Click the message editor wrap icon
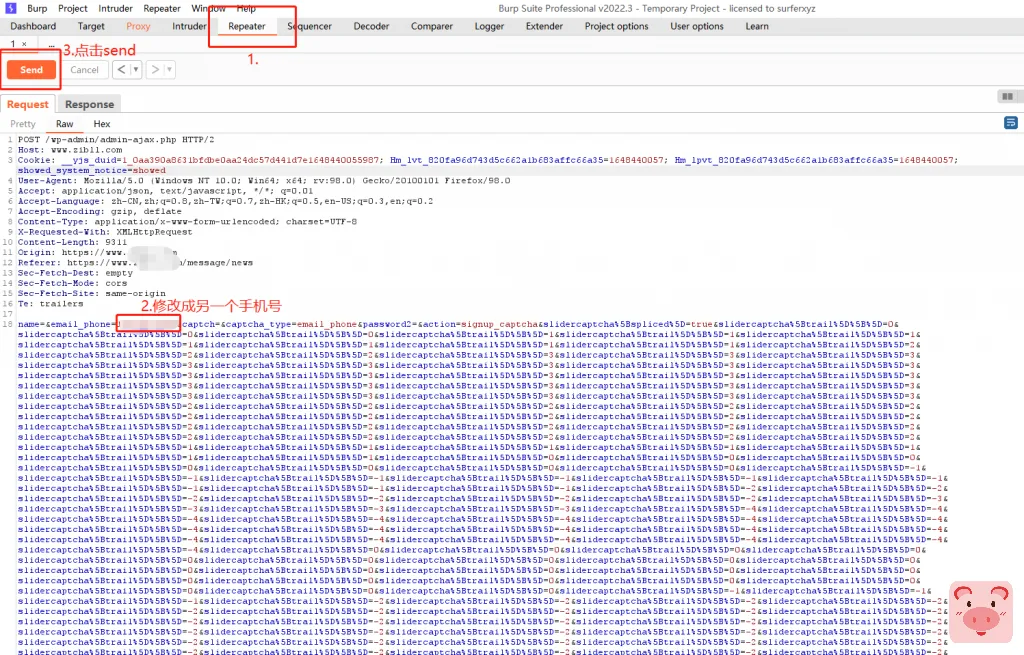This screenshot has width=1024, height=655. tap(1010, 122)
